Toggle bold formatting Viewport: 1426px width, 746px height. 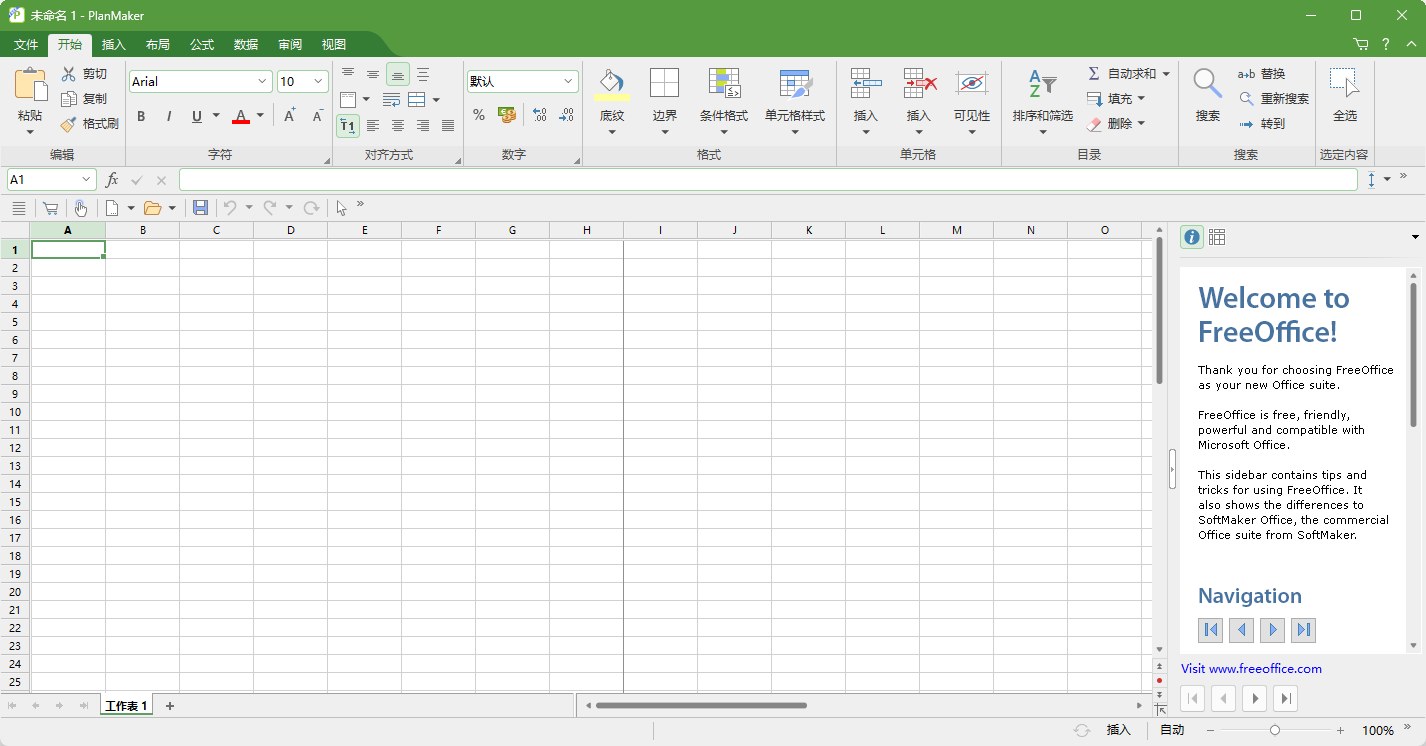point(141,116)
